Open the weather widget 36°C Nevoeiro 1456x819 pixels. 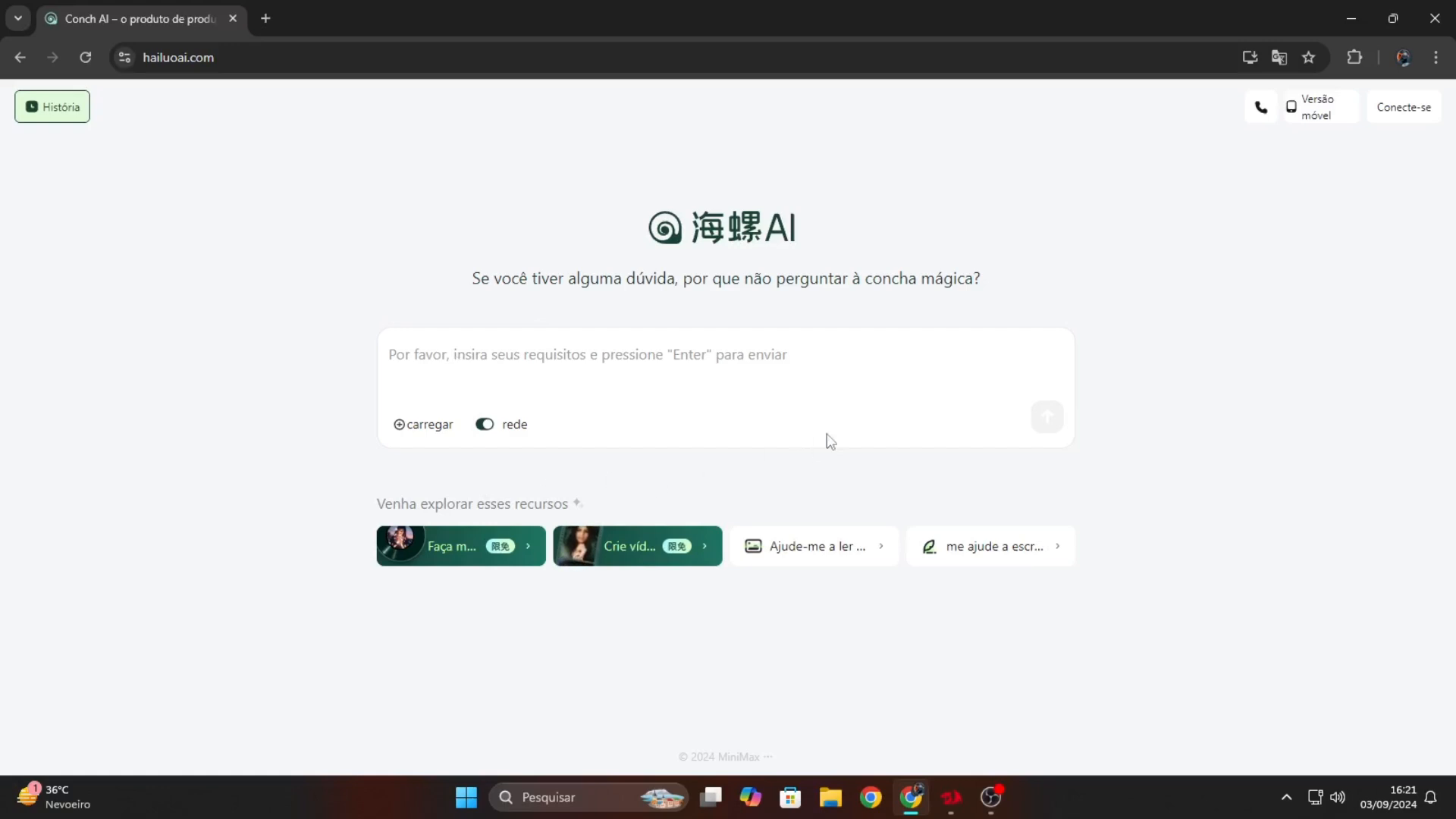55,797
